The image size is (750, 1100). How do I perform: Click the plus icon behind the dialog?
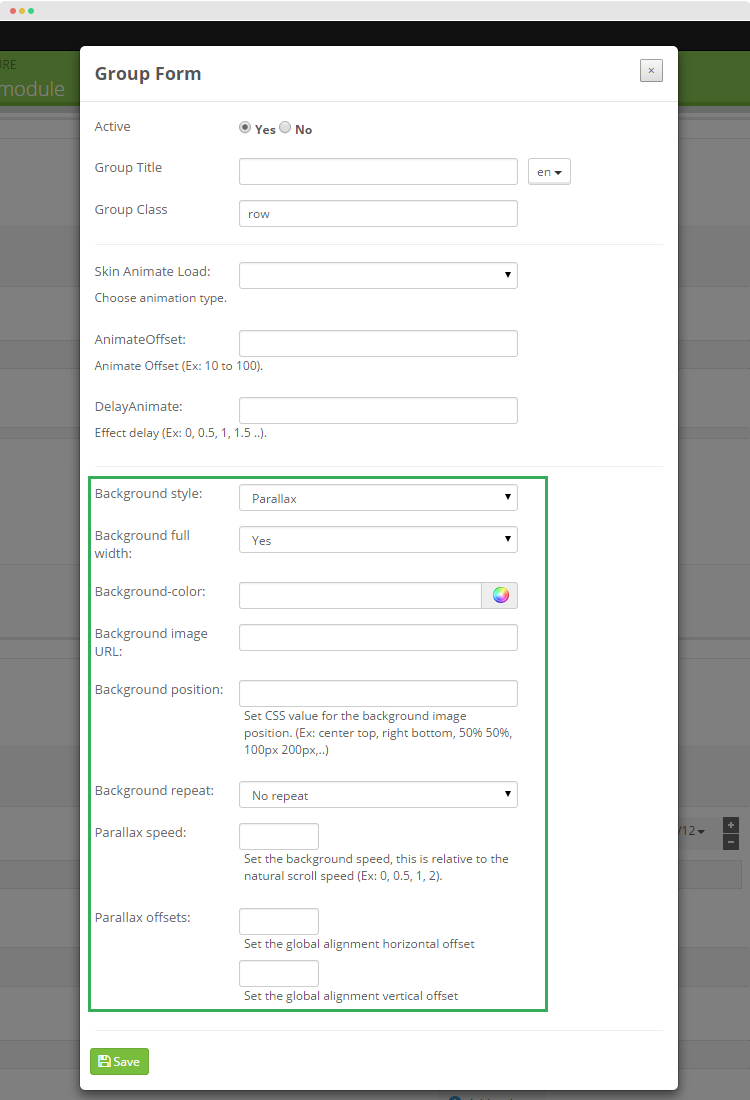(730, 825)
